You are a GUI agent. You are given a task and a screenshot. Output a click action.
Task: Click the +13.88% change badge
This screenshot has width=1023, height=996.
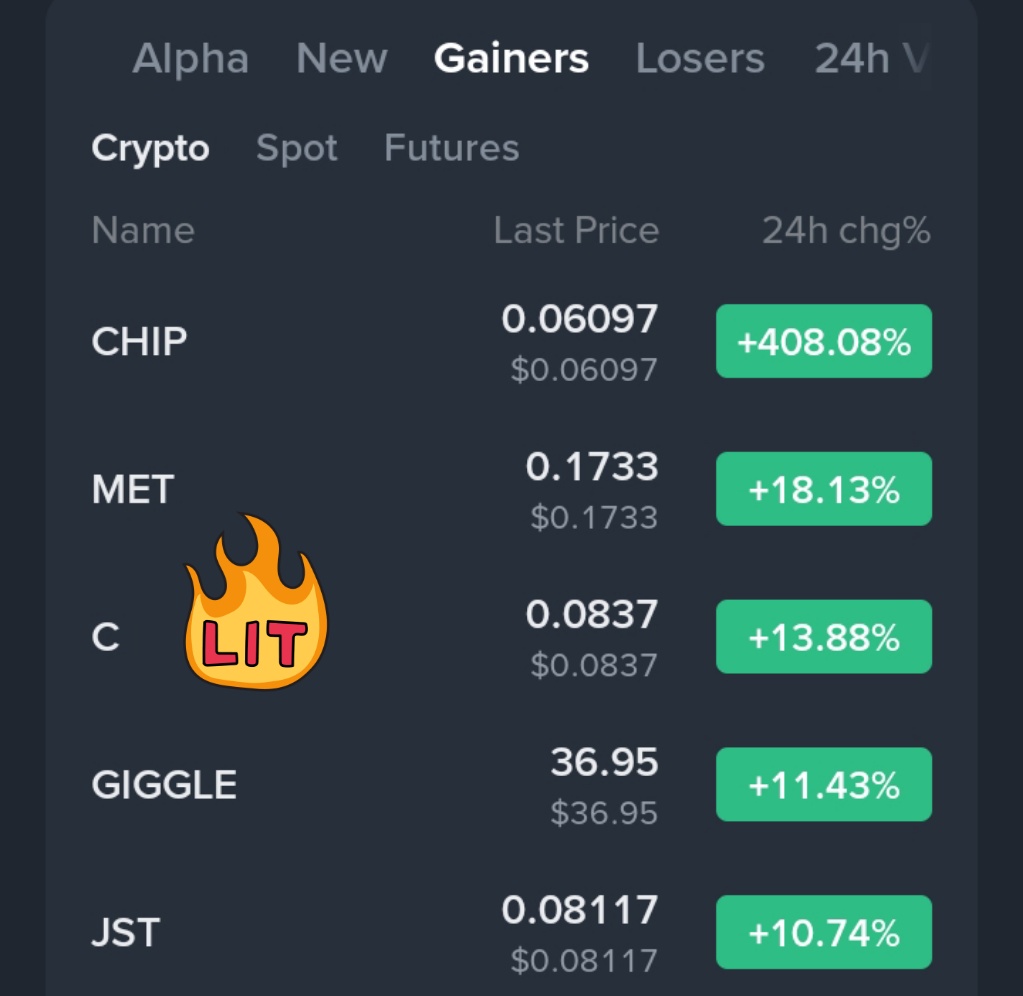pyautogui.click(x=823, y=637)
